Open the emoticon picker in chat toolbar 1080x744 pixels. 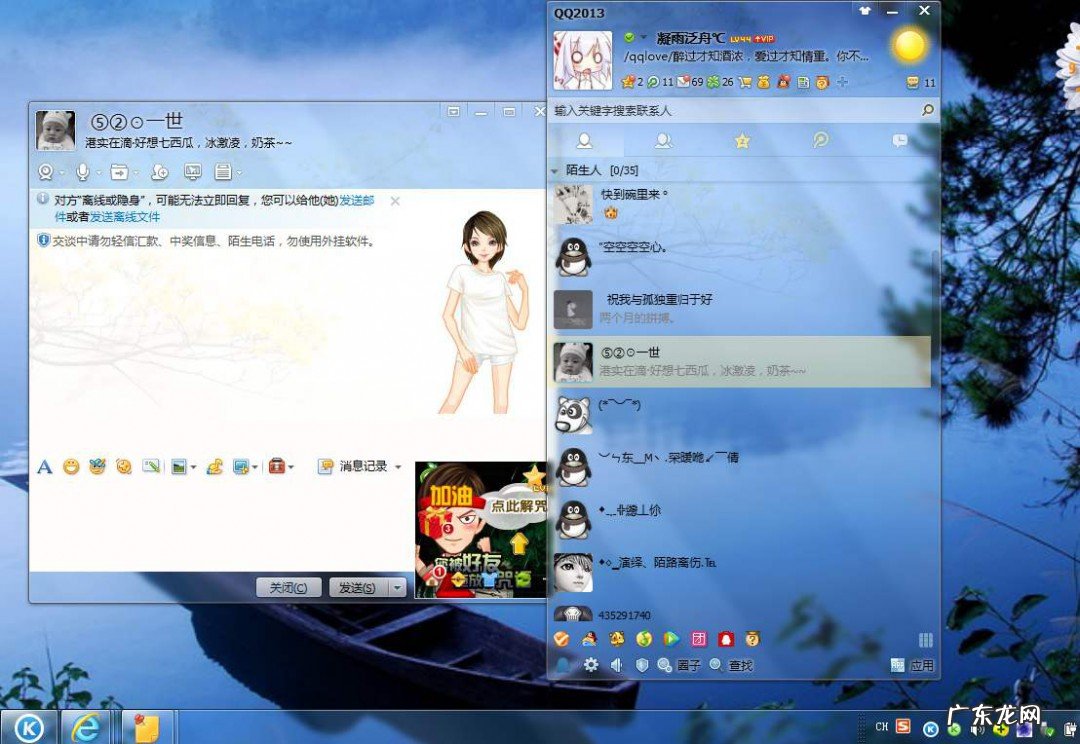click(x=72, y=466)
